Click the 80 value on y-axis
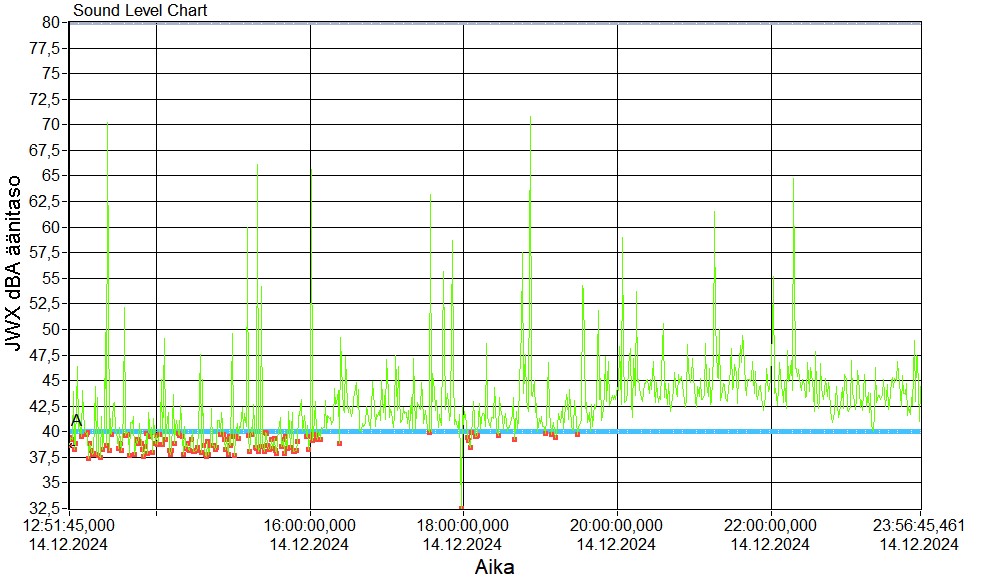Screen dimensions: 990x588 (x=51, y=22)
